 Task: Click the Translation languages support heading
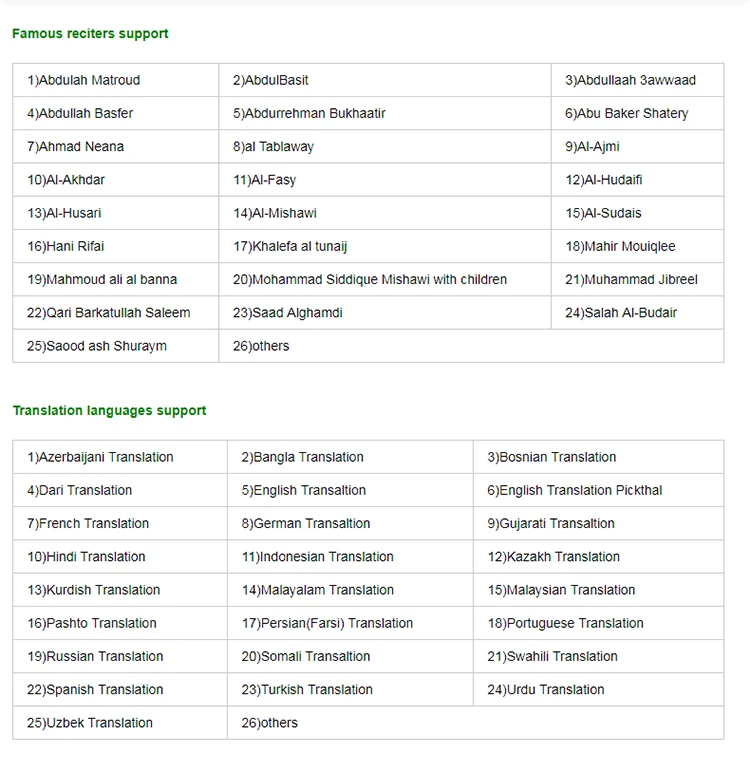coord(109,410)
